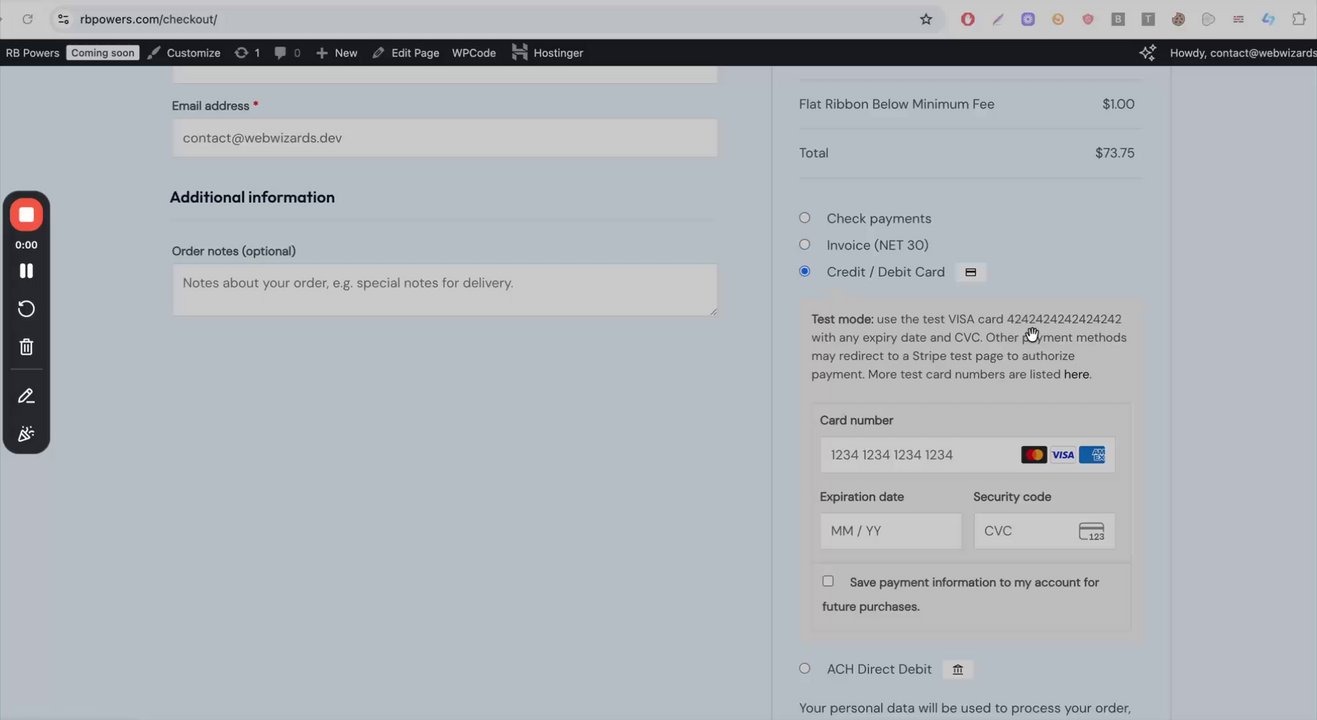Image resolution: width=1317 pixels, height=720 pixels.
Task: Trigger the confetti effect icon
Action: (x=26, y=434)
